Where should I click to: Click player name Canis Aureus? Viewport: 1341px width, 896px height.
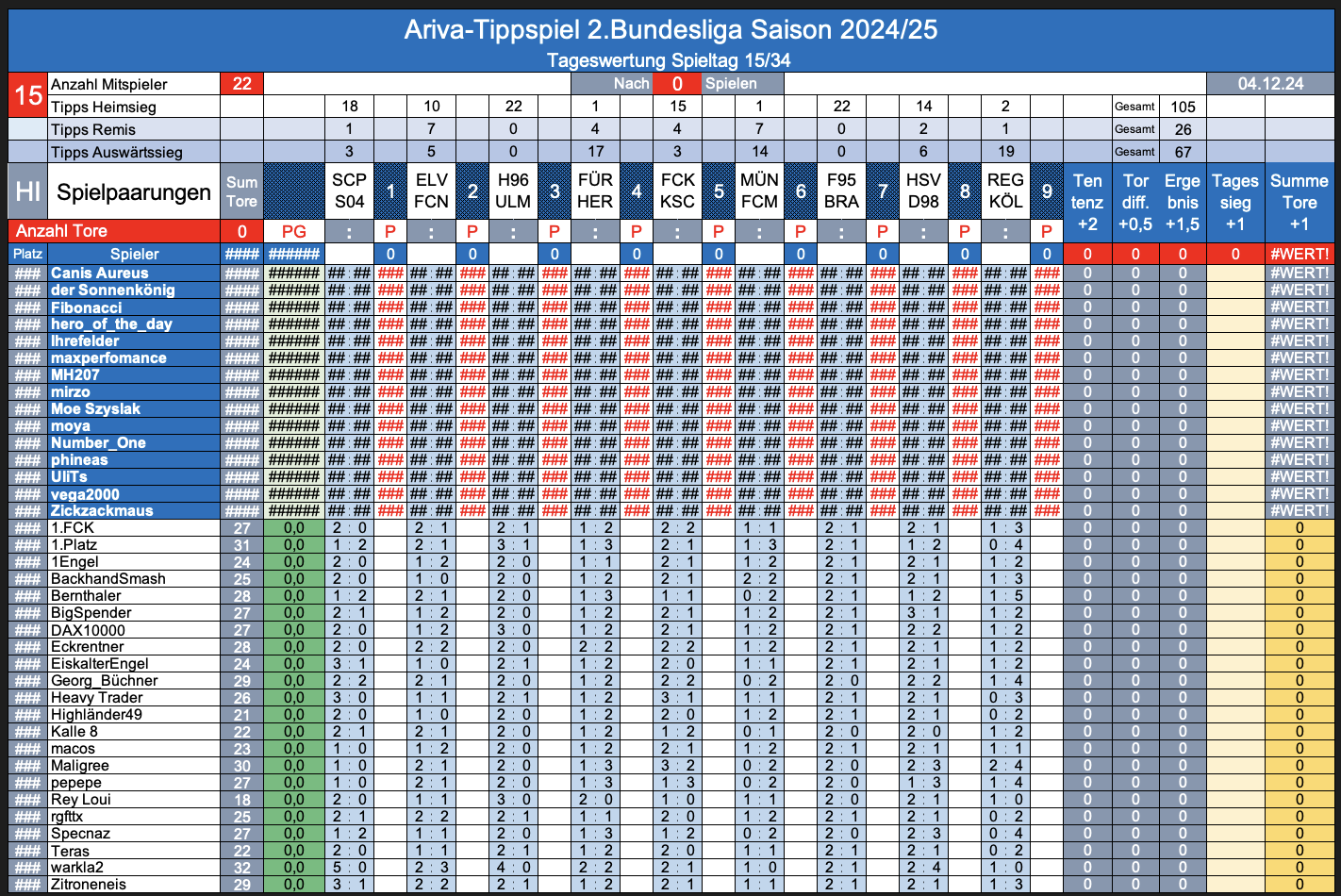100,273
